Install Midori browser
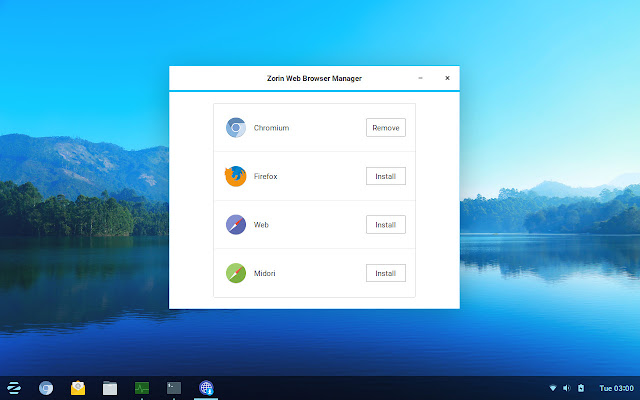Viewport: 640px width, 400px height. click(x=386, y=273)
